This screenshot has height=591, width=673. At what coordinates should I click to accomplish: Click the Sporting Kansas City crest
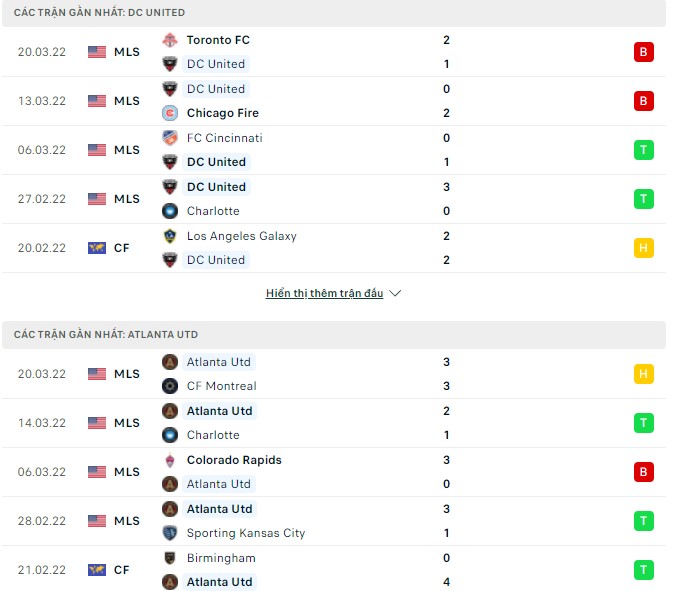coord(169,533)
